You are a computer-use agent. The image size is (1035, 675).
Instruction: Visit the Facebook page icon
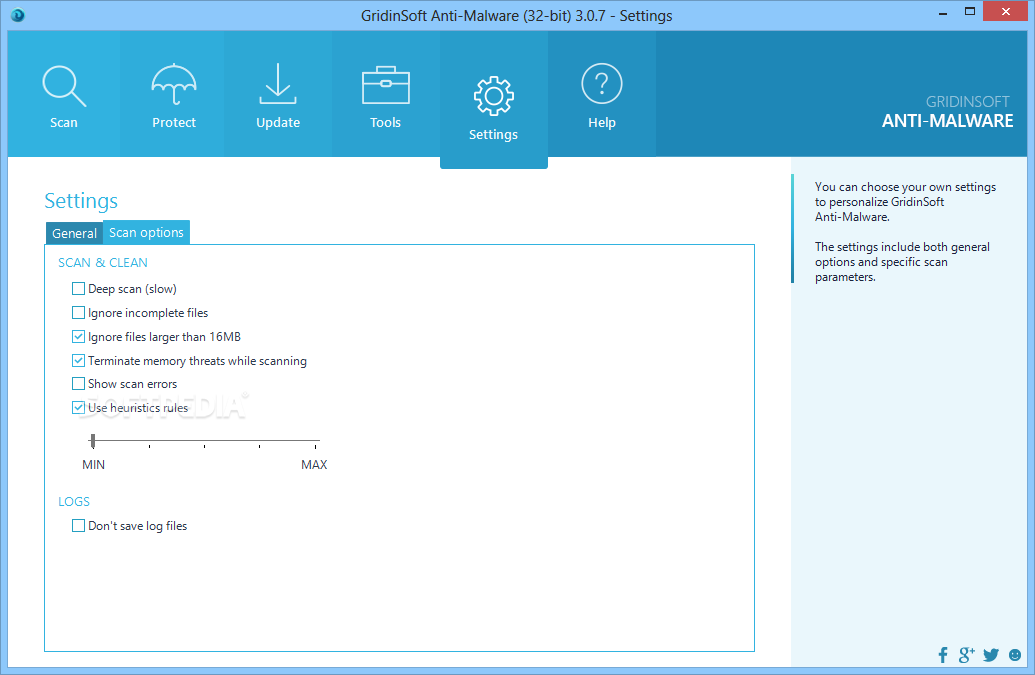[943, 655]
